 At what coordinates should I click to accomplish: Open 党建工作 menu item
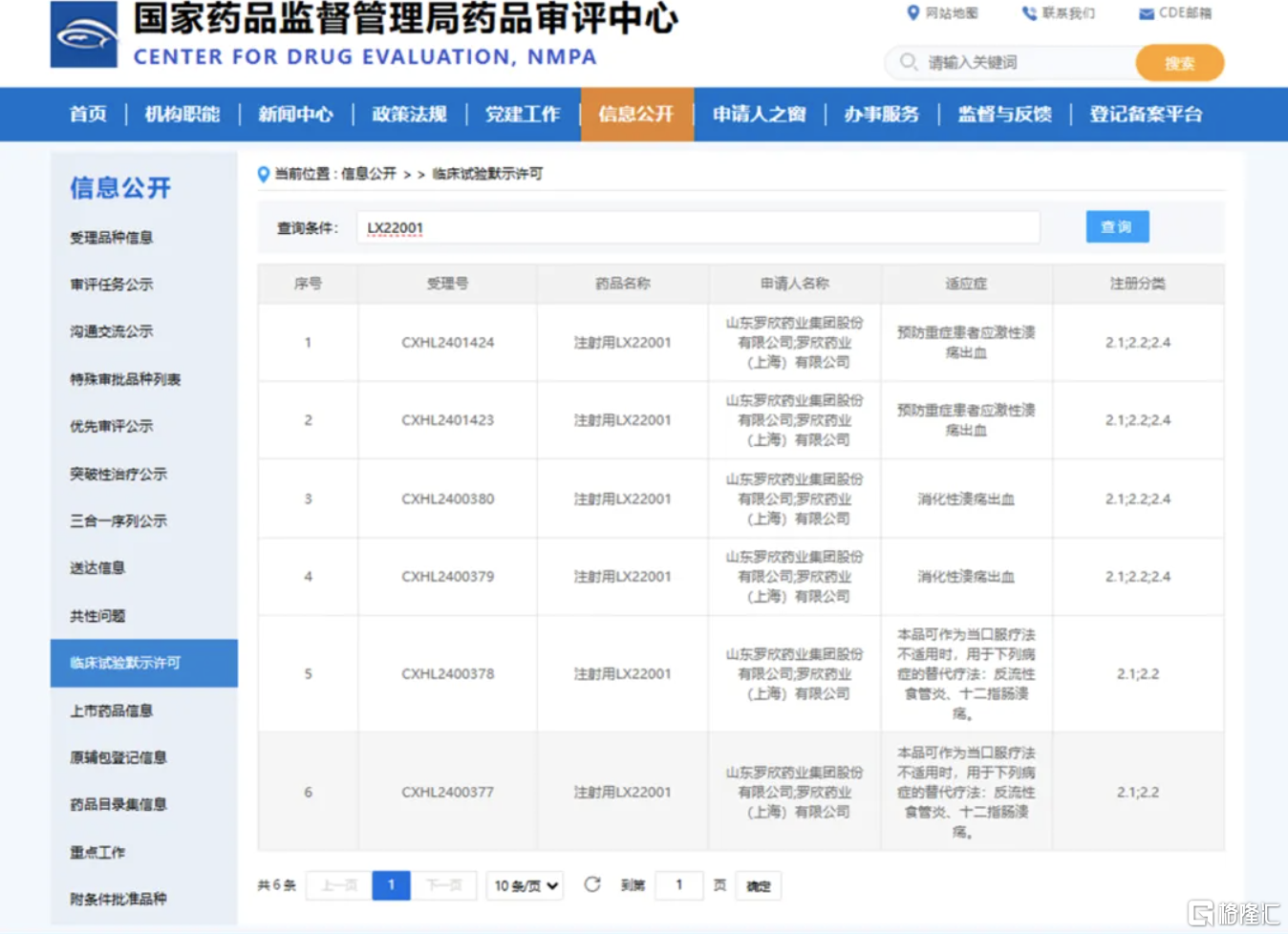click(x=523, y=115)
